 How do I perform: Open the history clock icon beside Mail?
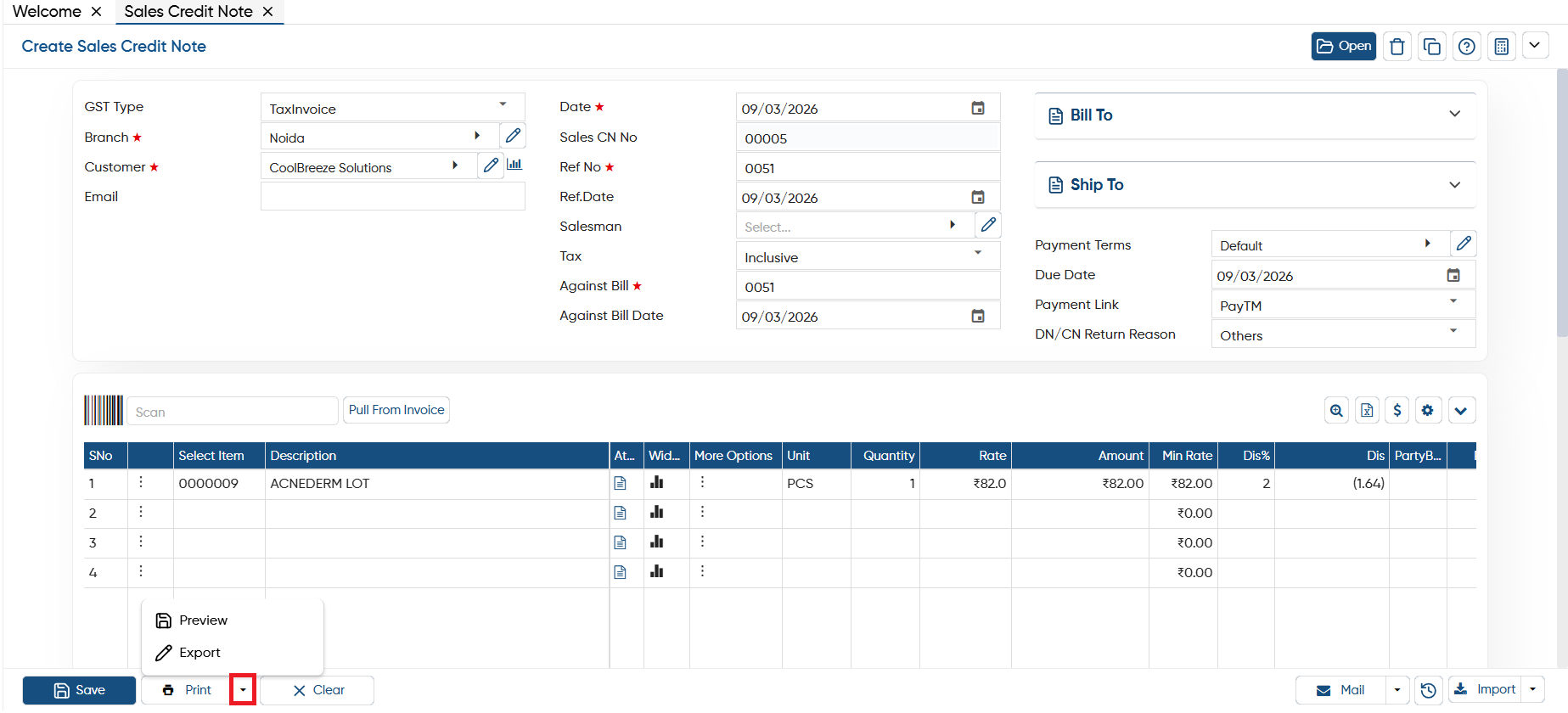pos(1429,690)
